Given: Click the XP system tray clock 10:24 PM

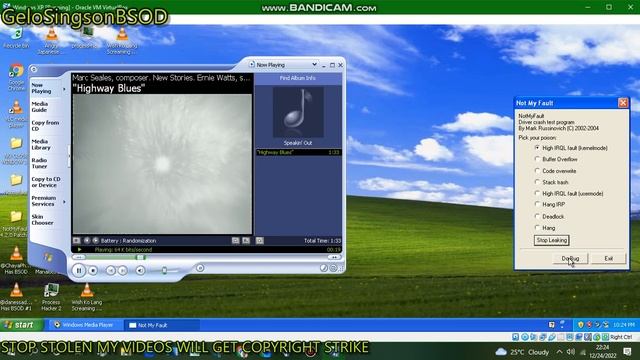Looking at the screenshot, I should tap(623, 325).
